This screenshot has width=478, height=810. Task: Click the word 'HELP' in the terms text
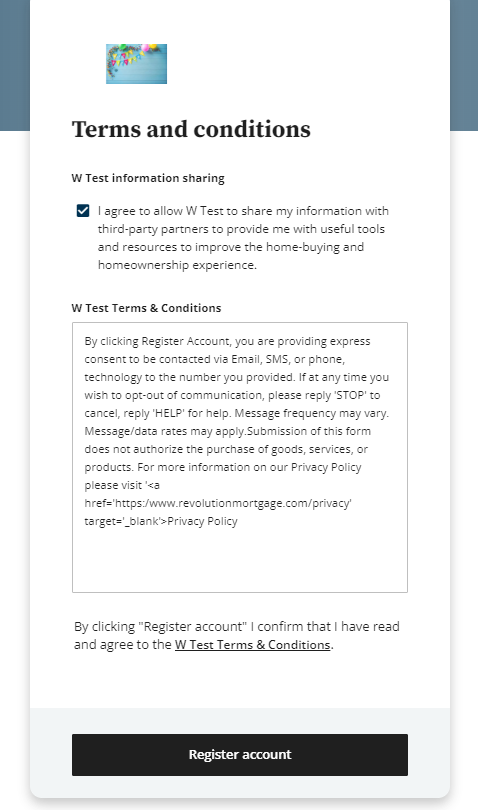168,413
